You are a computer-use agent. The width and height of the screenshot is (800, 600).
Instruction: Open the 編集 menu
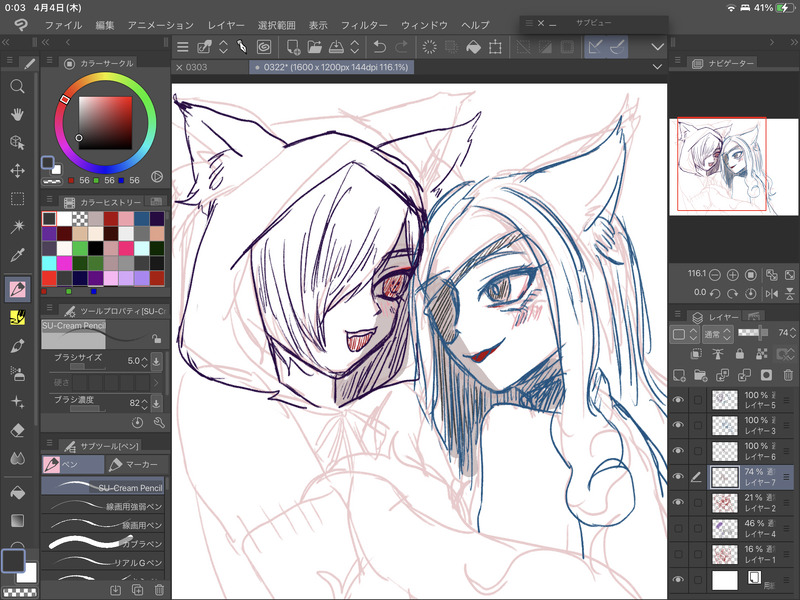click(105, 25)
